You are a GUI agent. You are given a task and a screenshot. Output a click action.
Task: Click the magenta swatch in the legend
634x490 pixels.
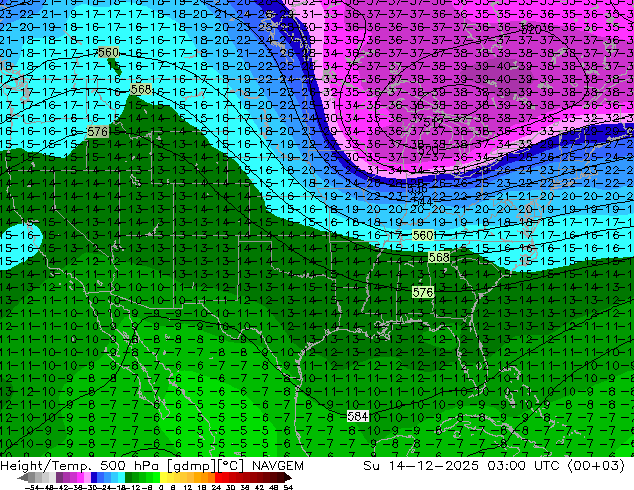[x=80, y=478]
